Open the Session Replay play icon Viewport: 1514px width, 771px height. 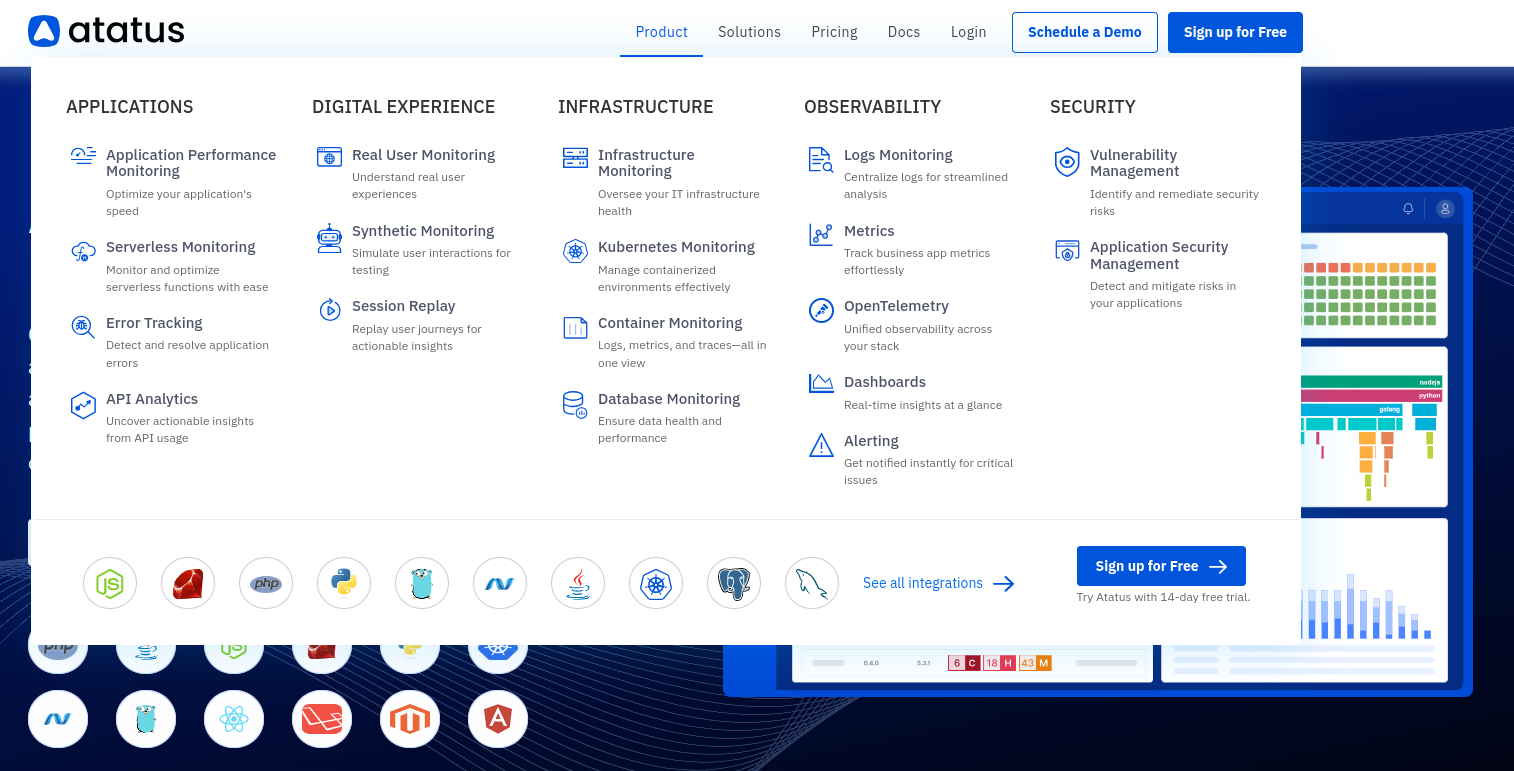(x=329, y=310)
